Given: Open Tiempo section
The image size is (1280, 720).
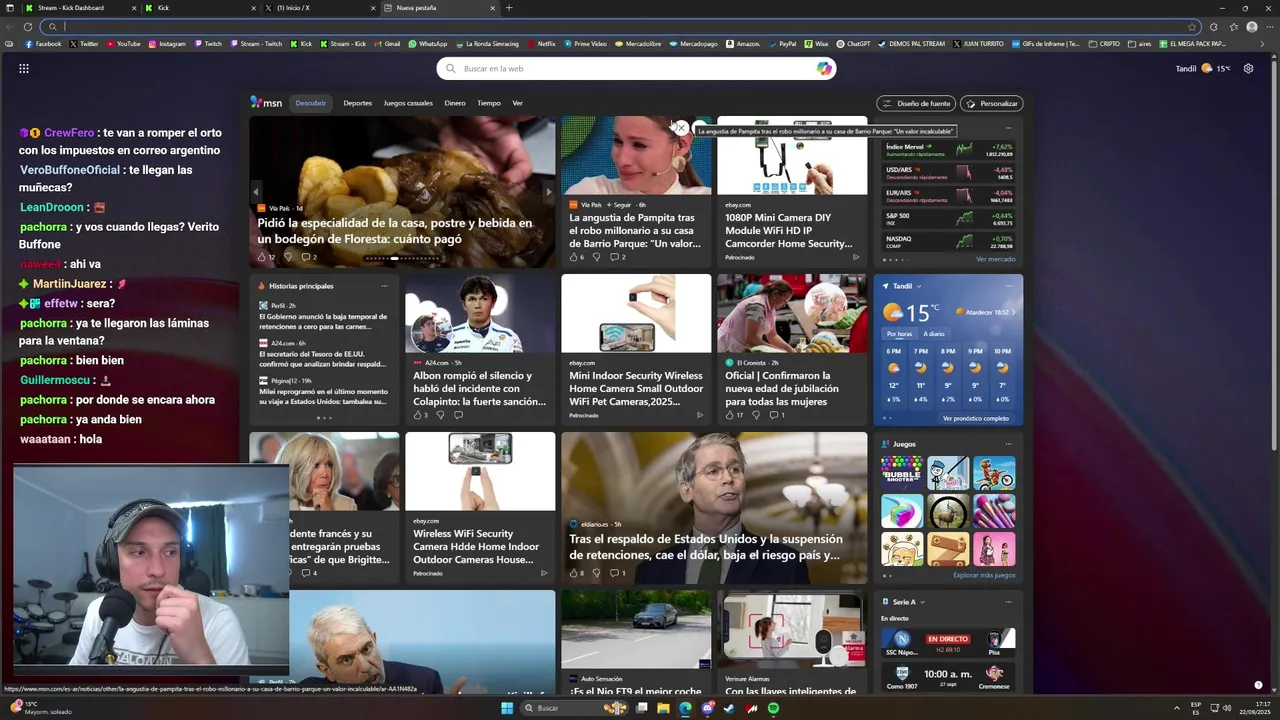Looking at the screenshot, I should [x=489, y=103].
